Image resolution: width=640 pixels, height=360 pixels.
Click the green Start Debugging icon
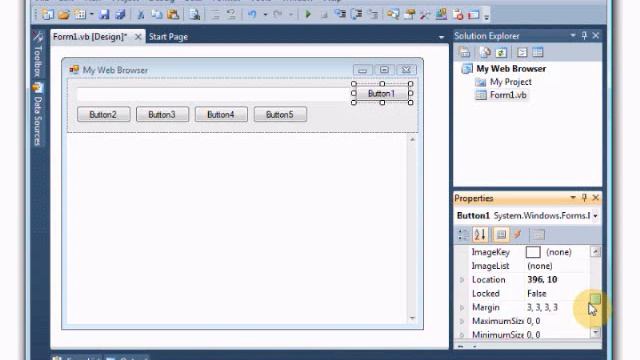coord(308,15)
